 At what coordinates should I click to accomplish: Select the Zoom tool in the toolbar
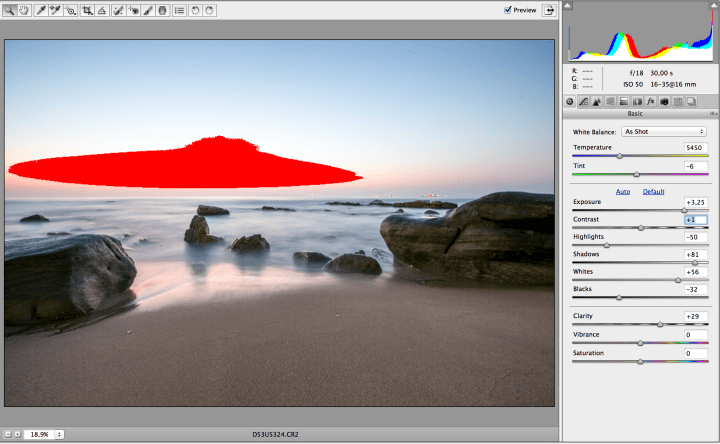(x=10, y=10)
